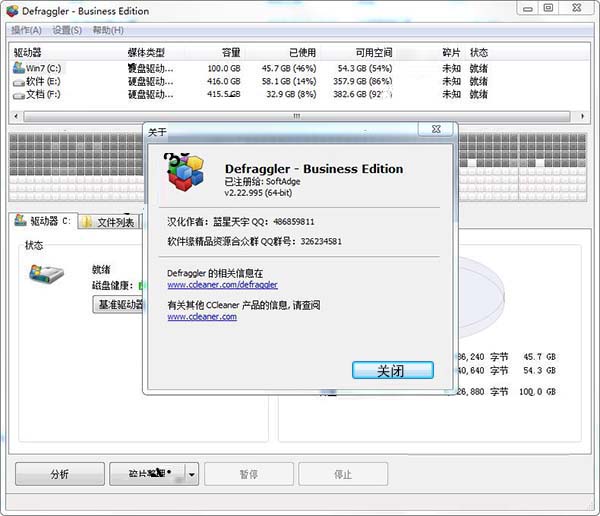Open the 设置(S) menu
Image resolution: width=600 pixels, height=516 pixels.
[67, 30]
